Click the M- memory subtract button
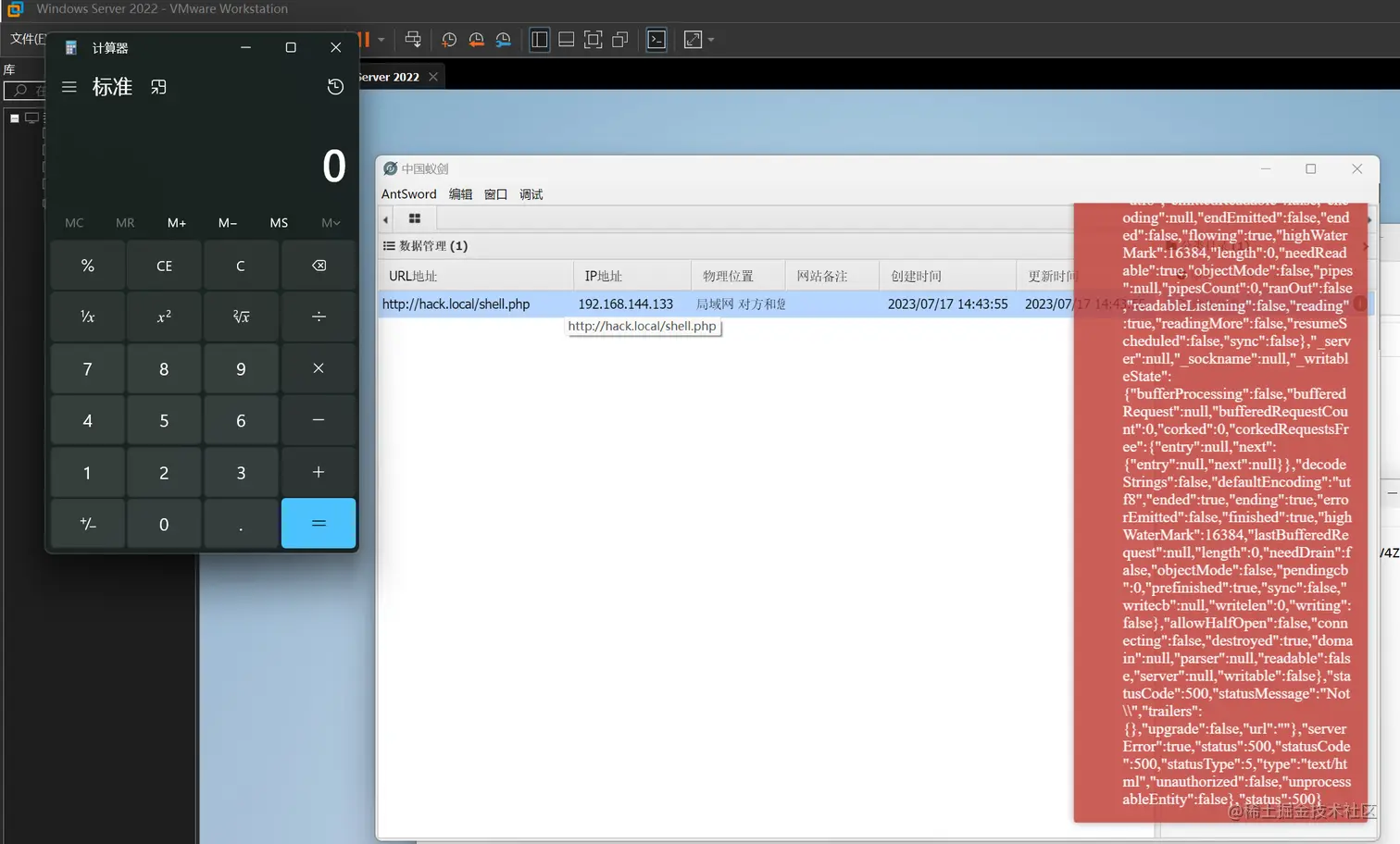 (228, 223)
